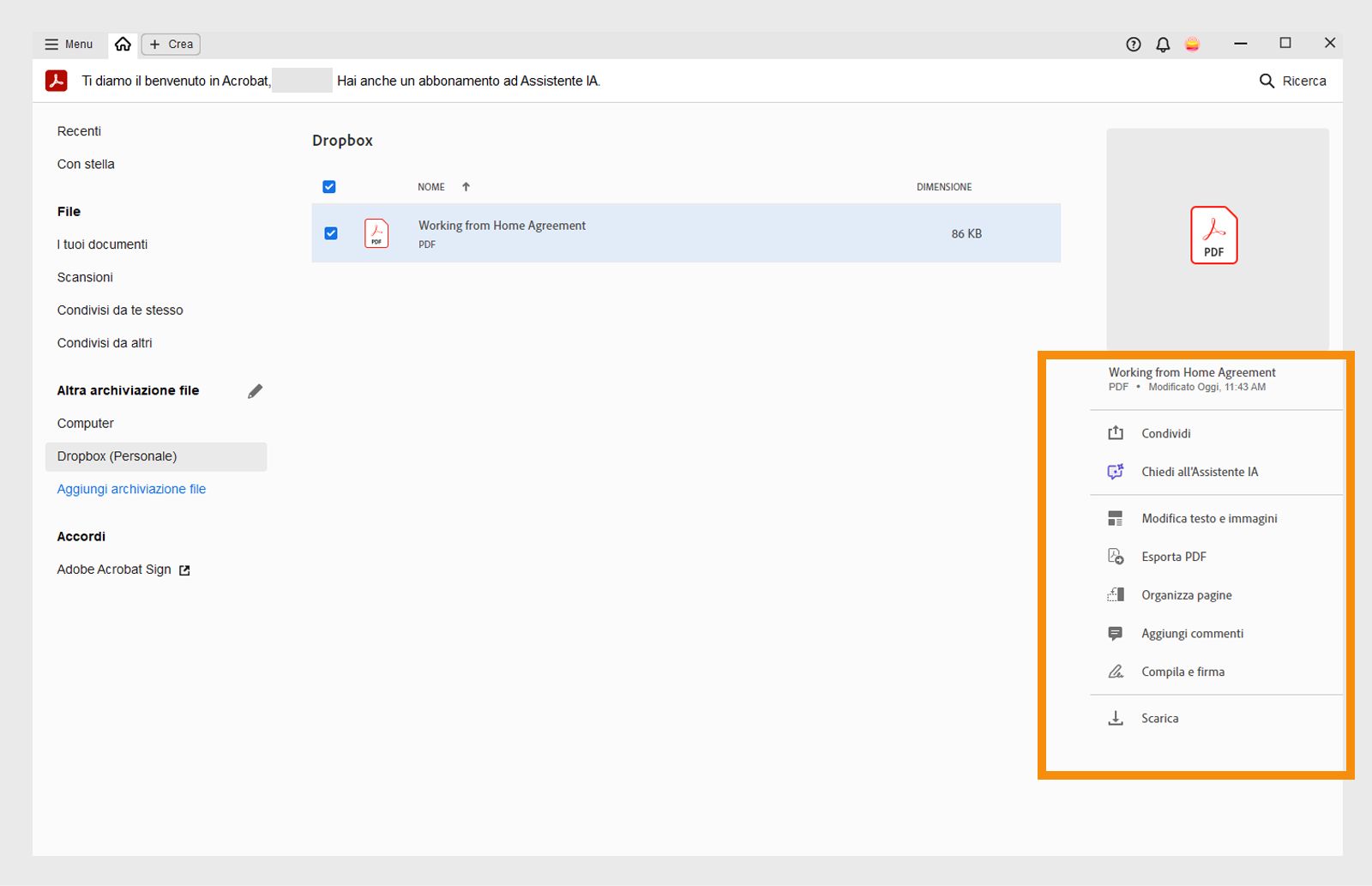The height and width of the screenshot is (886, 1372).
Task: Select Recenti in the left sidebar
Action: coord(79,131)
